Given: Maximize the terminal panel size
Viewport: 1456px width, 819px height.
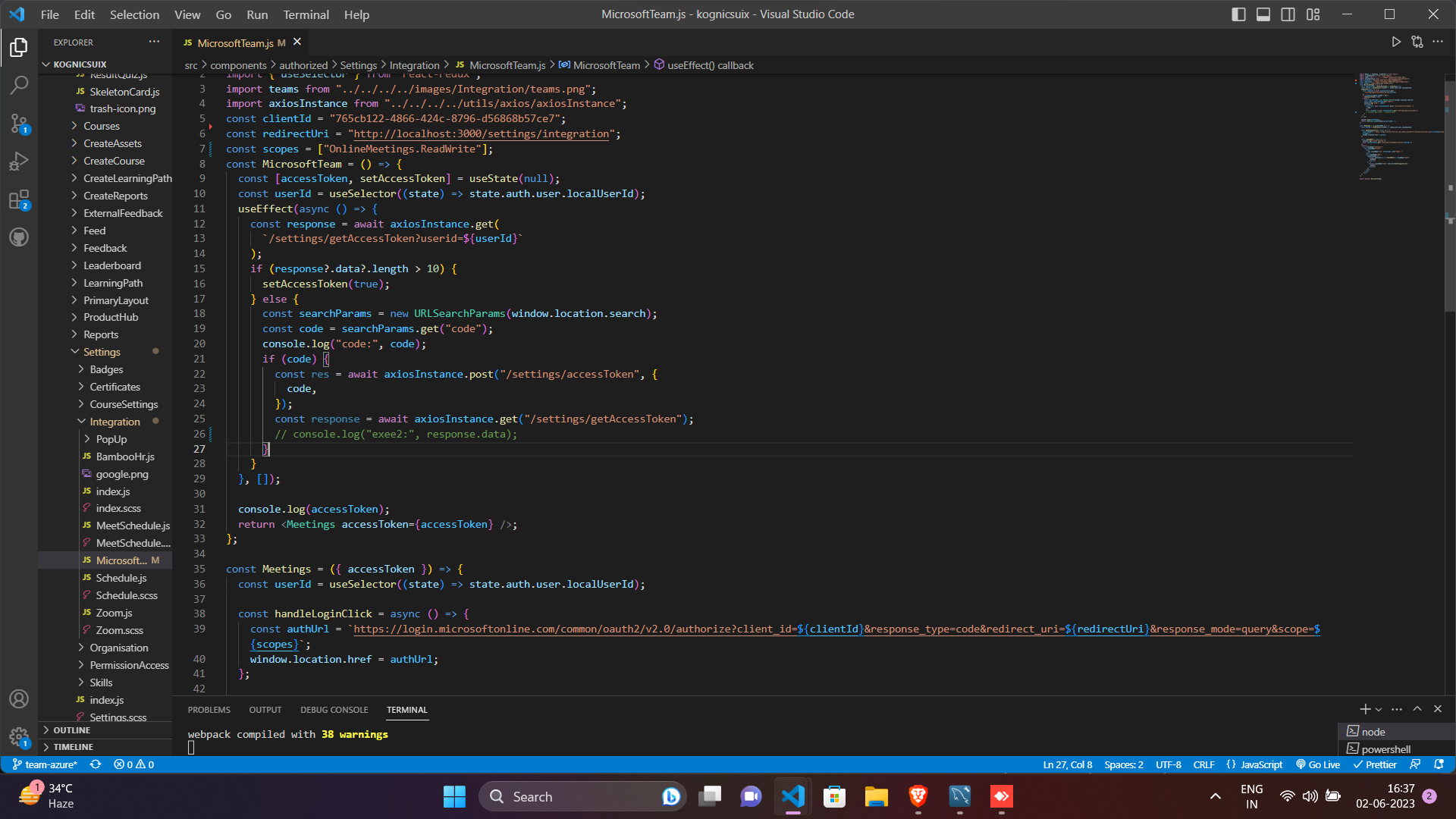Looking at the screenshot, I should [x=1417, y=709].
